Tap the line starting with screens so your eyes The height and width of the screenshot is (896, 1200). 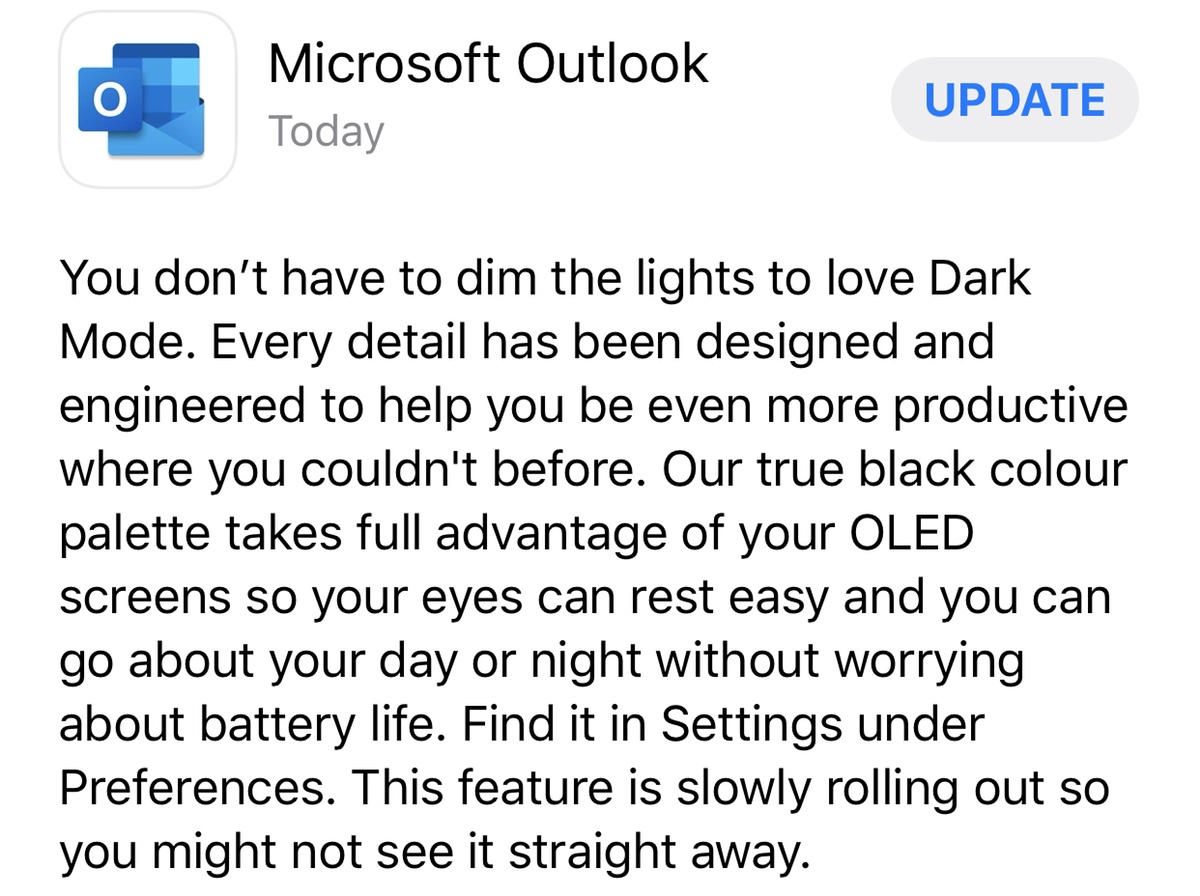584,597
